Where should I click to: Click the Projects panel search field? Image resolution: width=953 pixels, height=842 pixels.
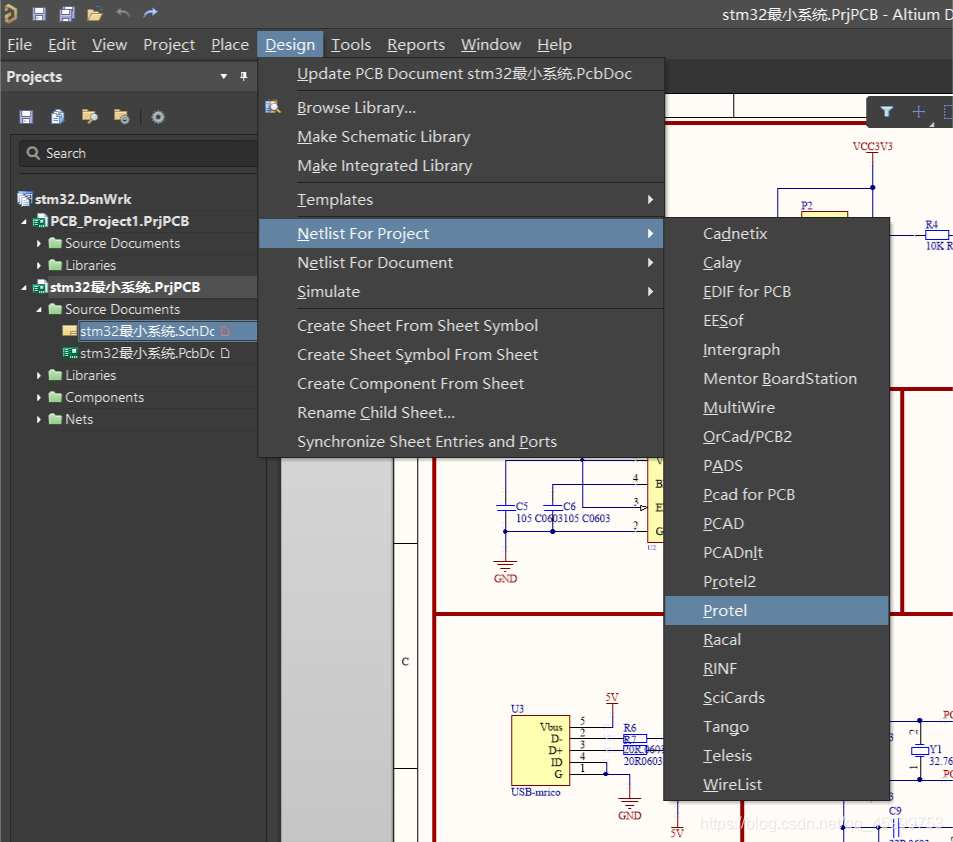(140, 153)
